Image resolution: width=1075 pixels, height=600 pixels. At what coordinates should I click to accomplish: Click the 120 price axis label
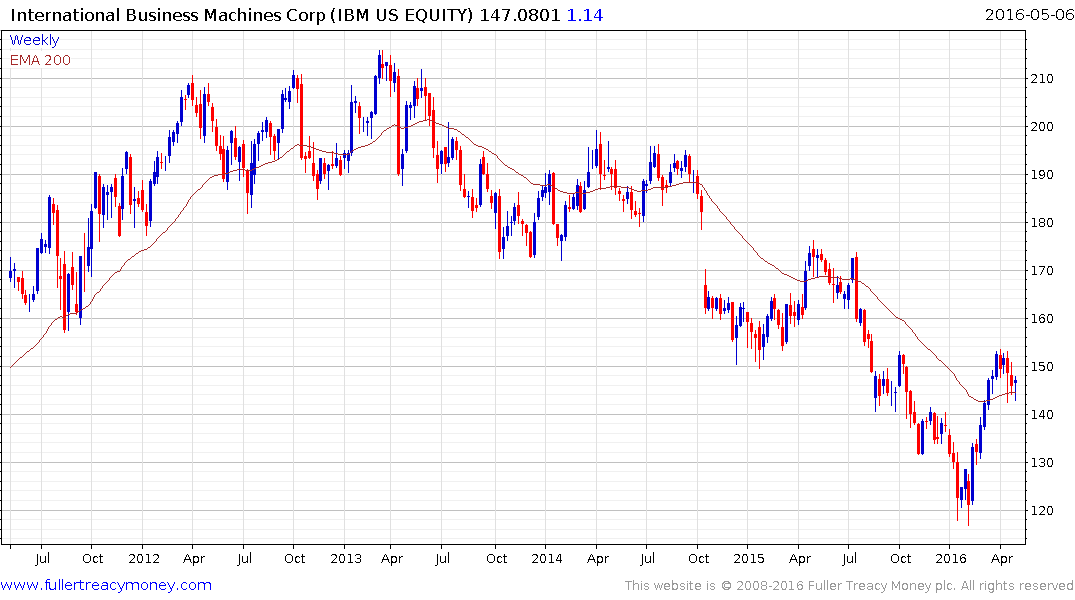1042,511
